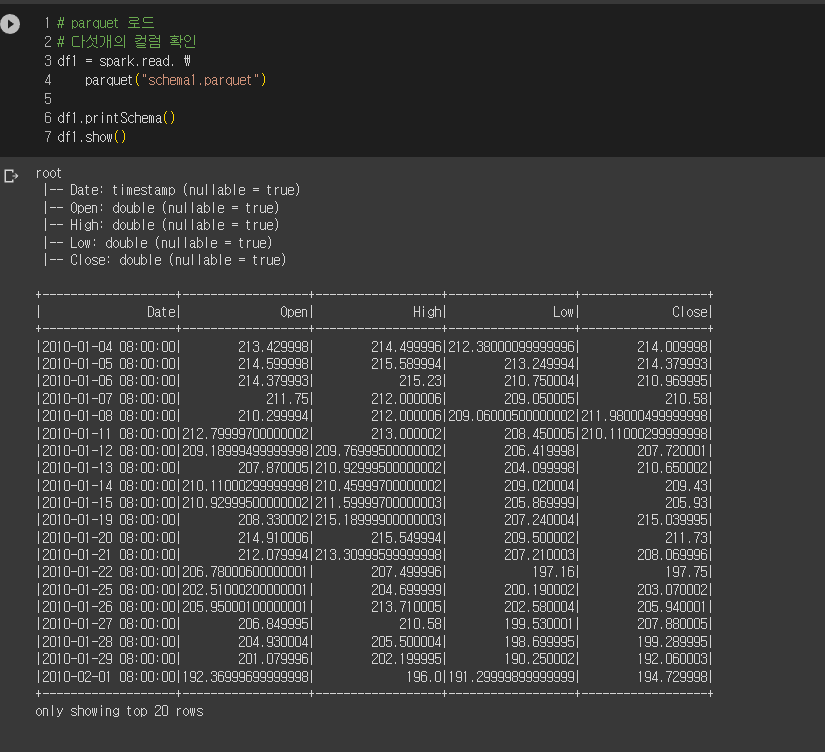Click the 'Date' column header

(x=162, y=312)
